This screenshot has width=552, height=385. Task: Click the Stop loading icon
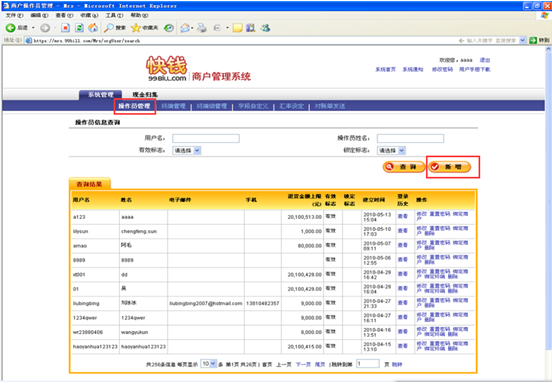coord(65,28)
